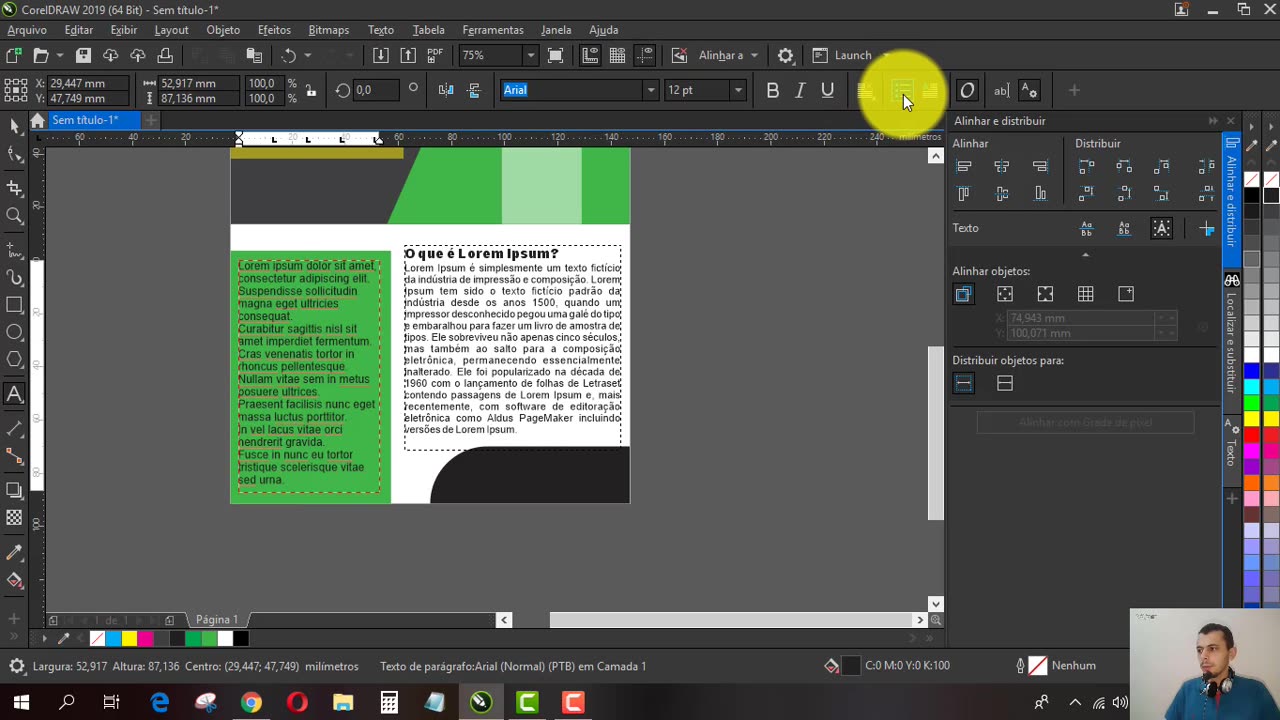The height and width of the screenshot is (720, 1280).
Task: Click the New document icon
Action: [14, 56]
